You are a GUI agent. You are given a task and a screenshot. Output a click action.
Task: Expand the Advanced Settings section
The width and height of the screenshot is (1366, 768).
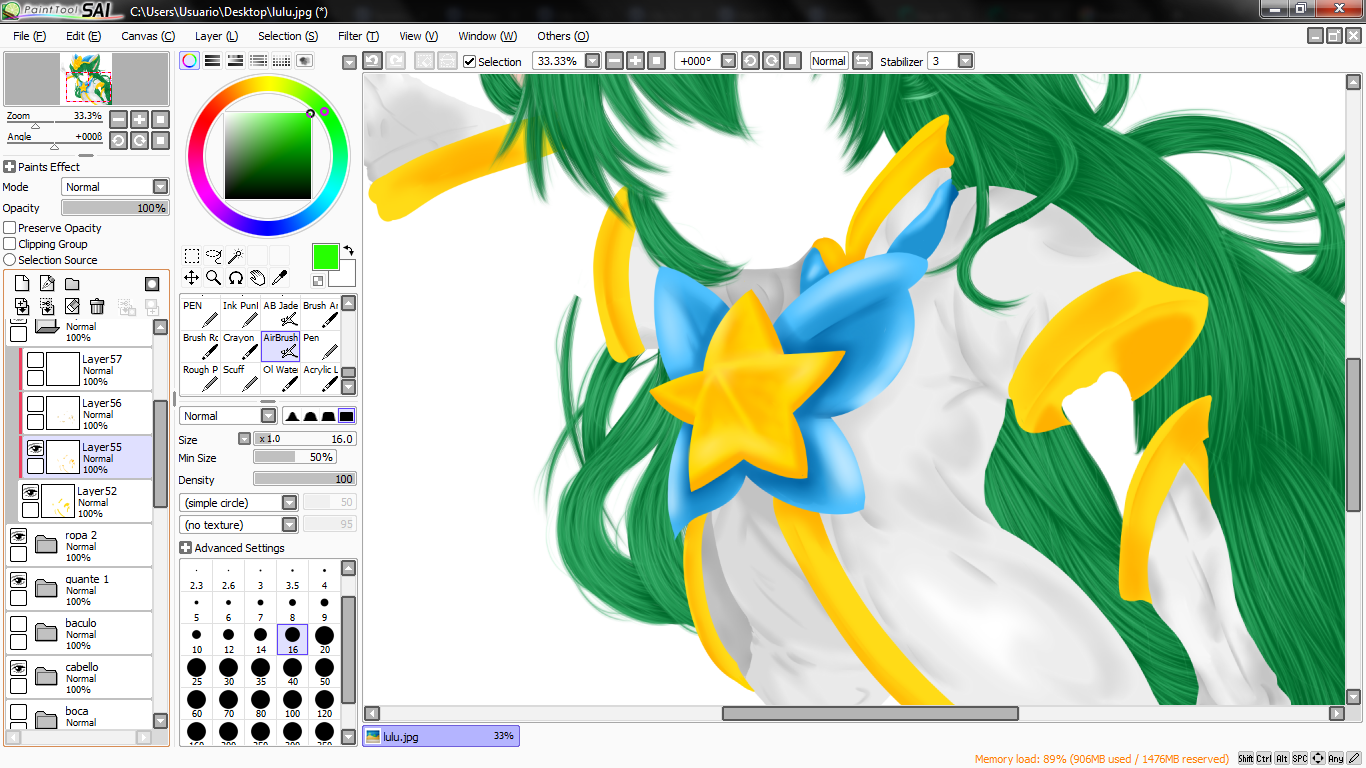pyautogui.click(x=185, y=548)
